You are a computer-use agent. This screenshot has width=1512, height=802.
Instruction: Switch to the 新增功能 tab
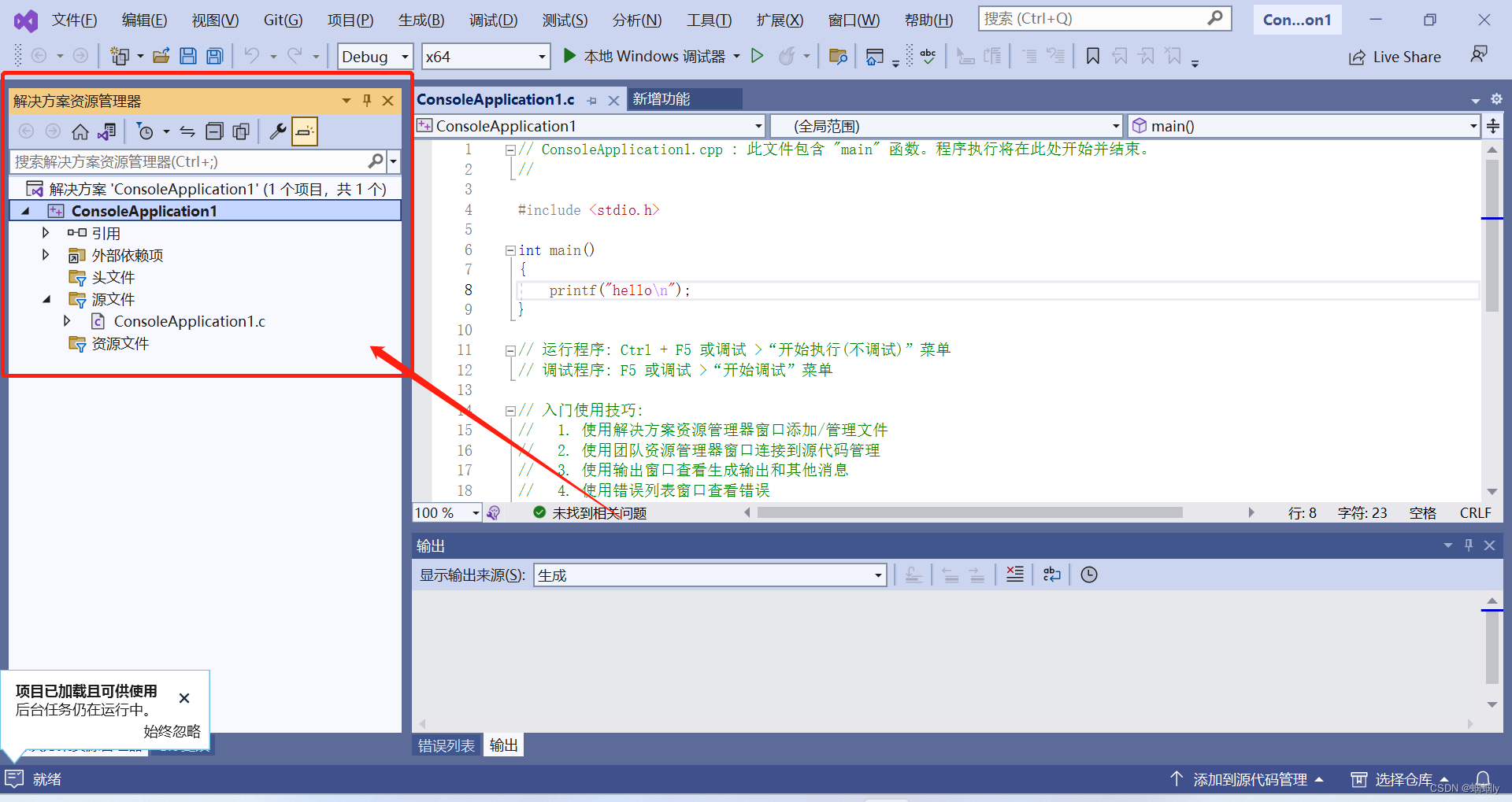click(x=661, y=99)
